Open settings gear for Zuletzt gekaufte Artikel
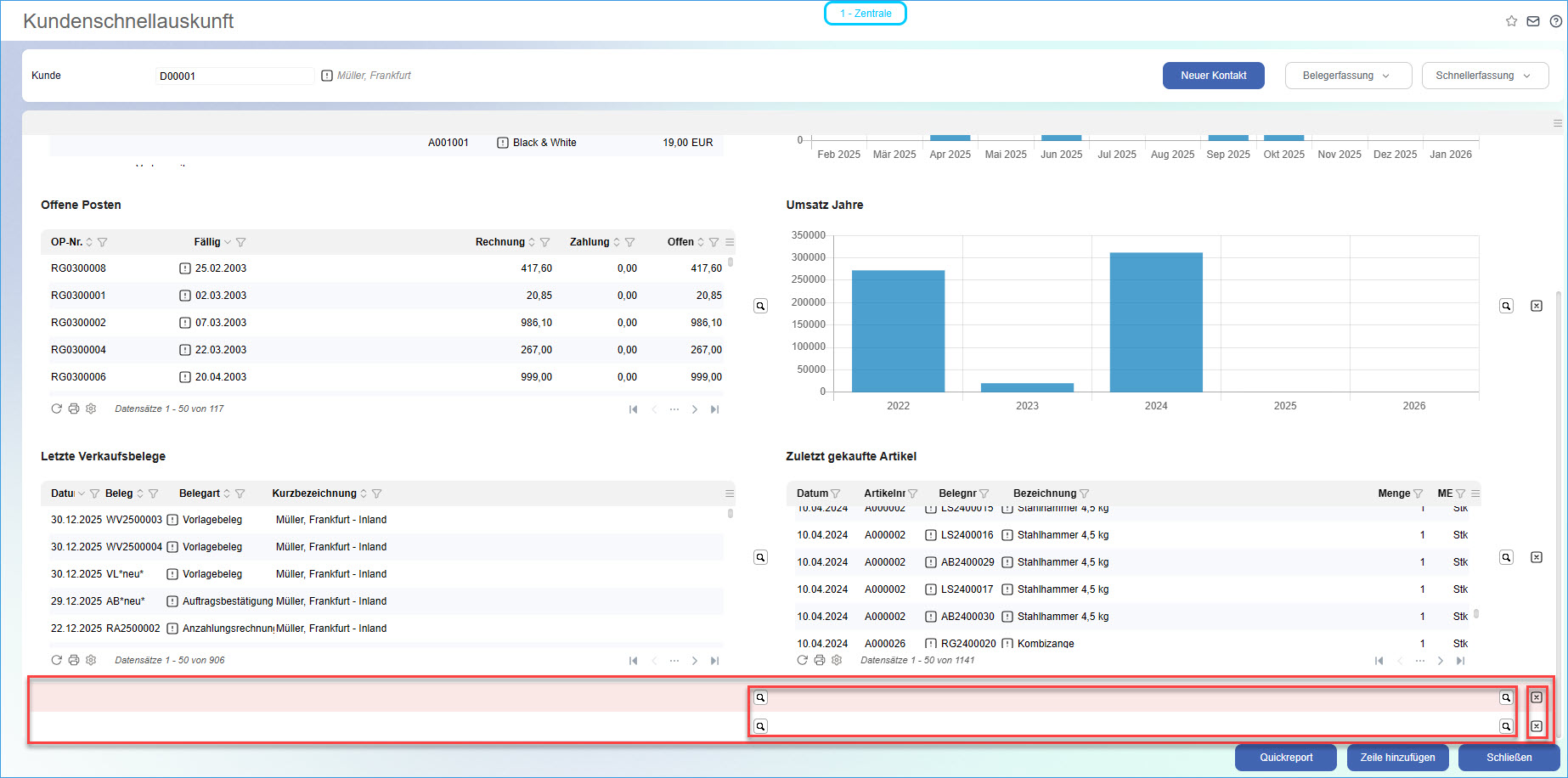Screen dimensions: 1568x778 pos(837,660)
